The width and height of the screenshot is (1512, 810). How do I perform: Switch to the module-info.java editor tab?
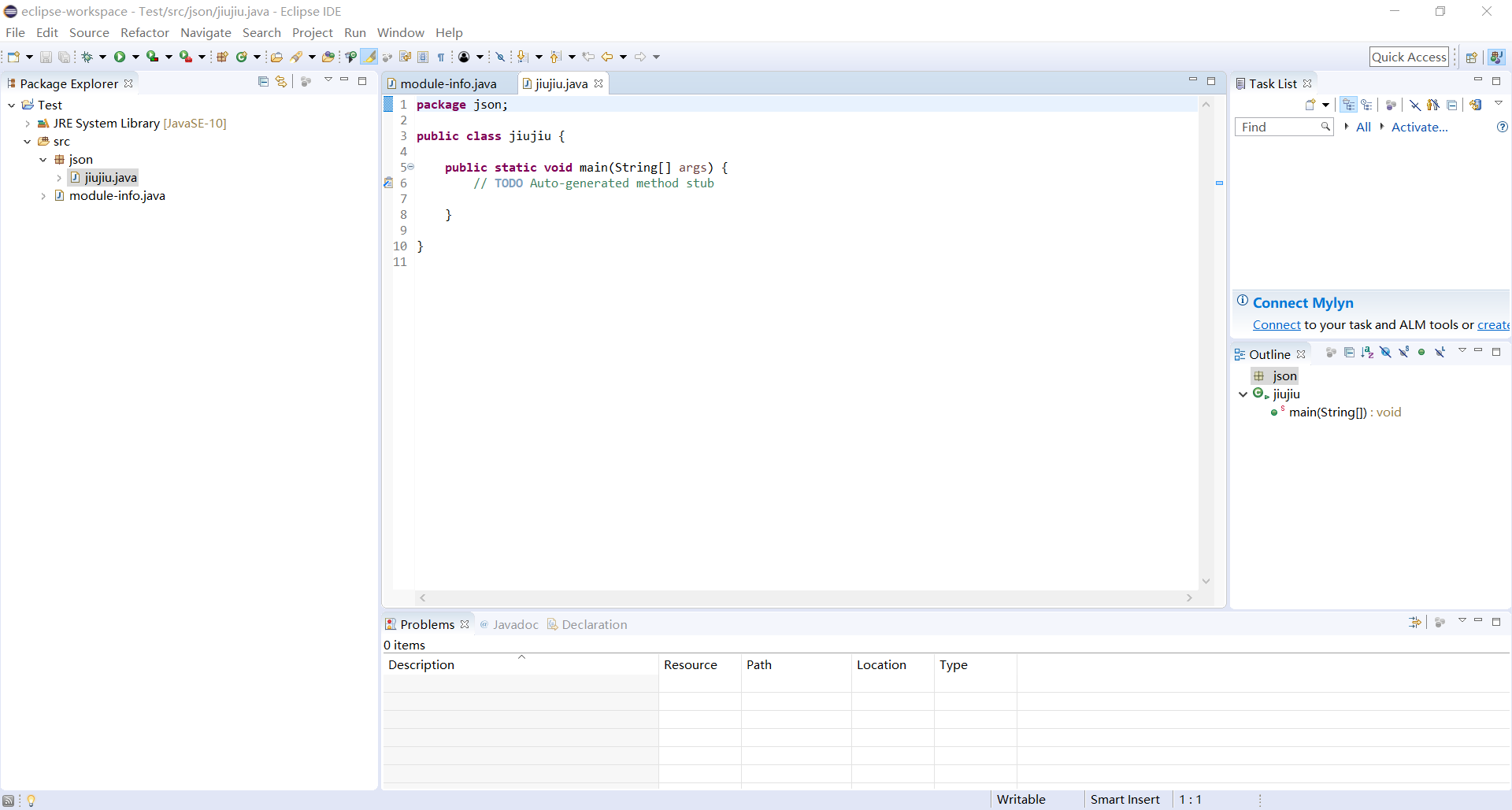(x=447, y=83)
